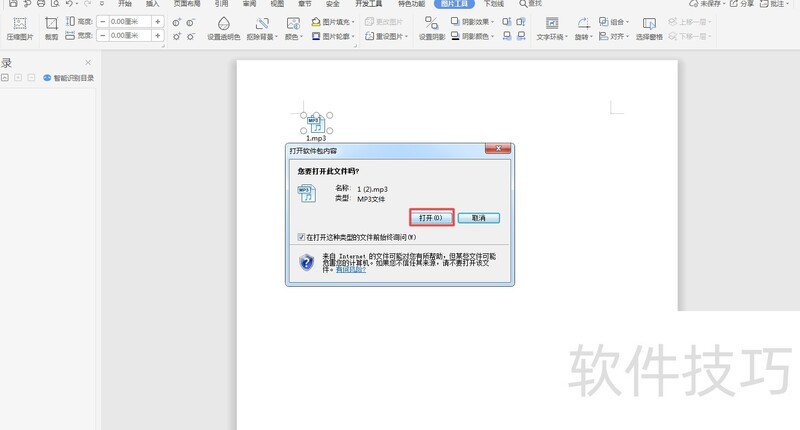Select the 裁剪 crop tool

pyautogui.click(x=51, y=24)
